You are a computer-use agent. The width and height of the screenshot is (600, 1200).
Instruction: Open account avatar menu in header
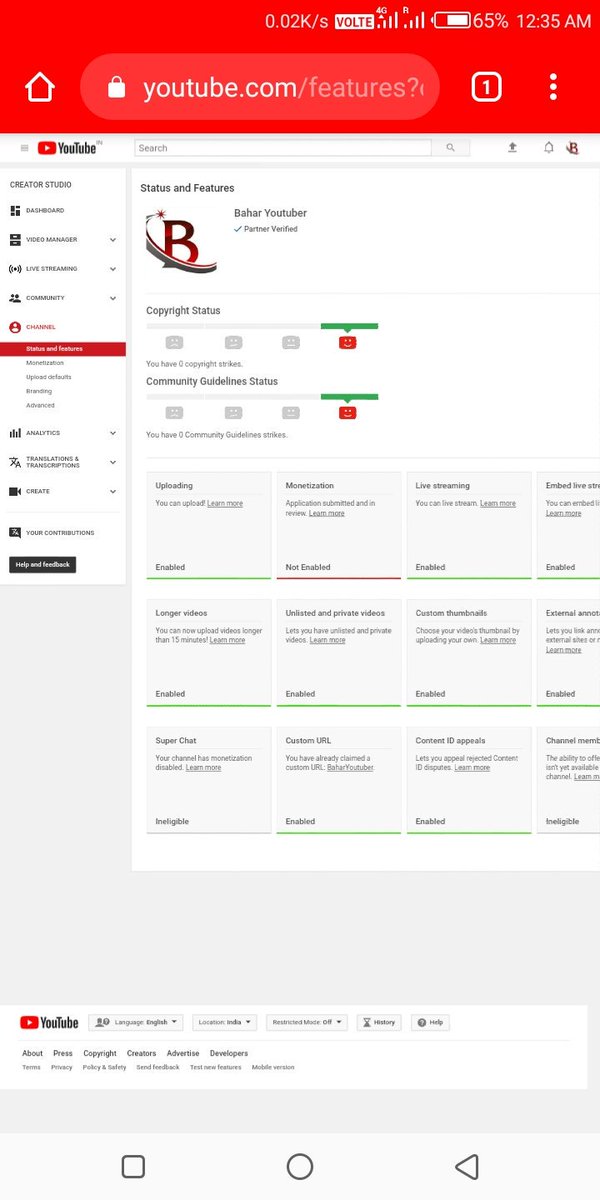click(x=573, y=148)
